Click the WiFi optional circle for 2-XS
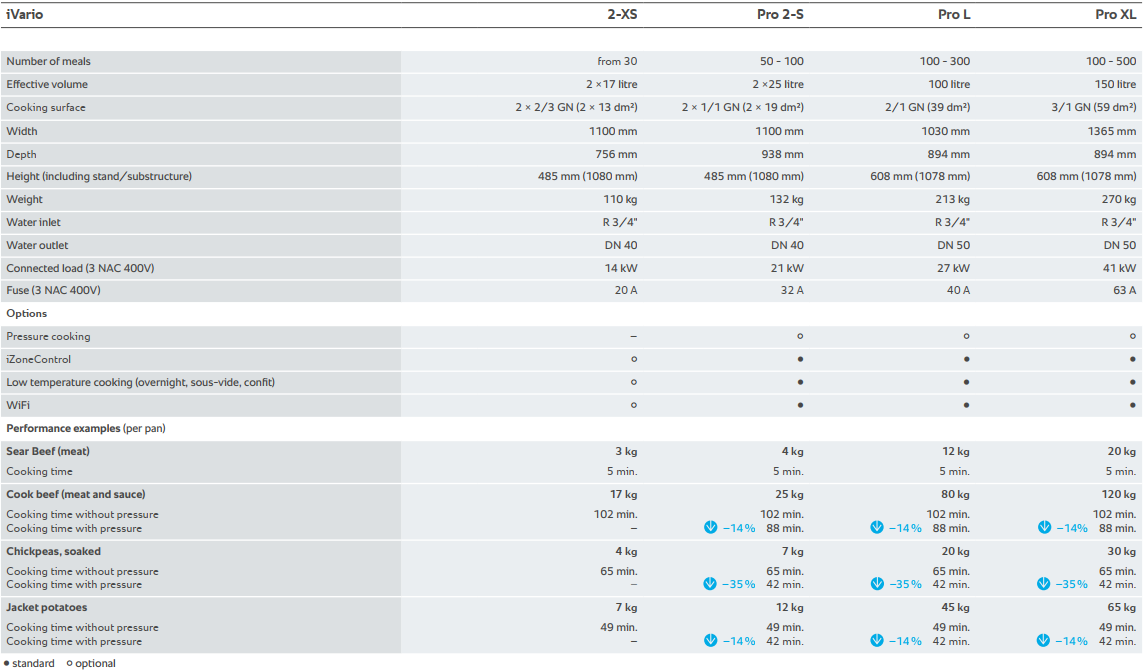The image size is (1147, 672). point(634,405)
